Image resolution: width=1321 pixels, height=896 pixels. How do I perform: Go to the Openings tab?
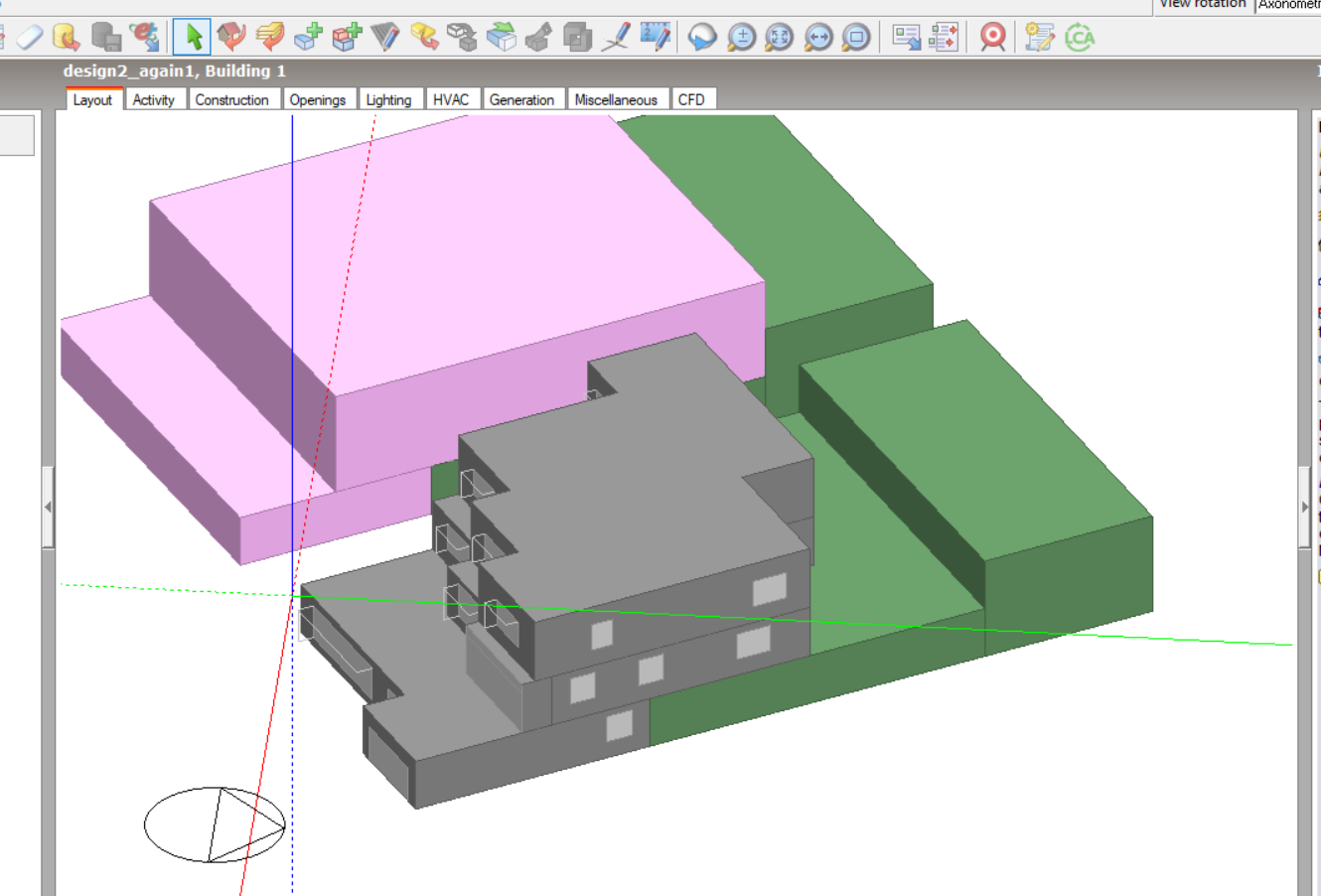(x=318, y=99)
